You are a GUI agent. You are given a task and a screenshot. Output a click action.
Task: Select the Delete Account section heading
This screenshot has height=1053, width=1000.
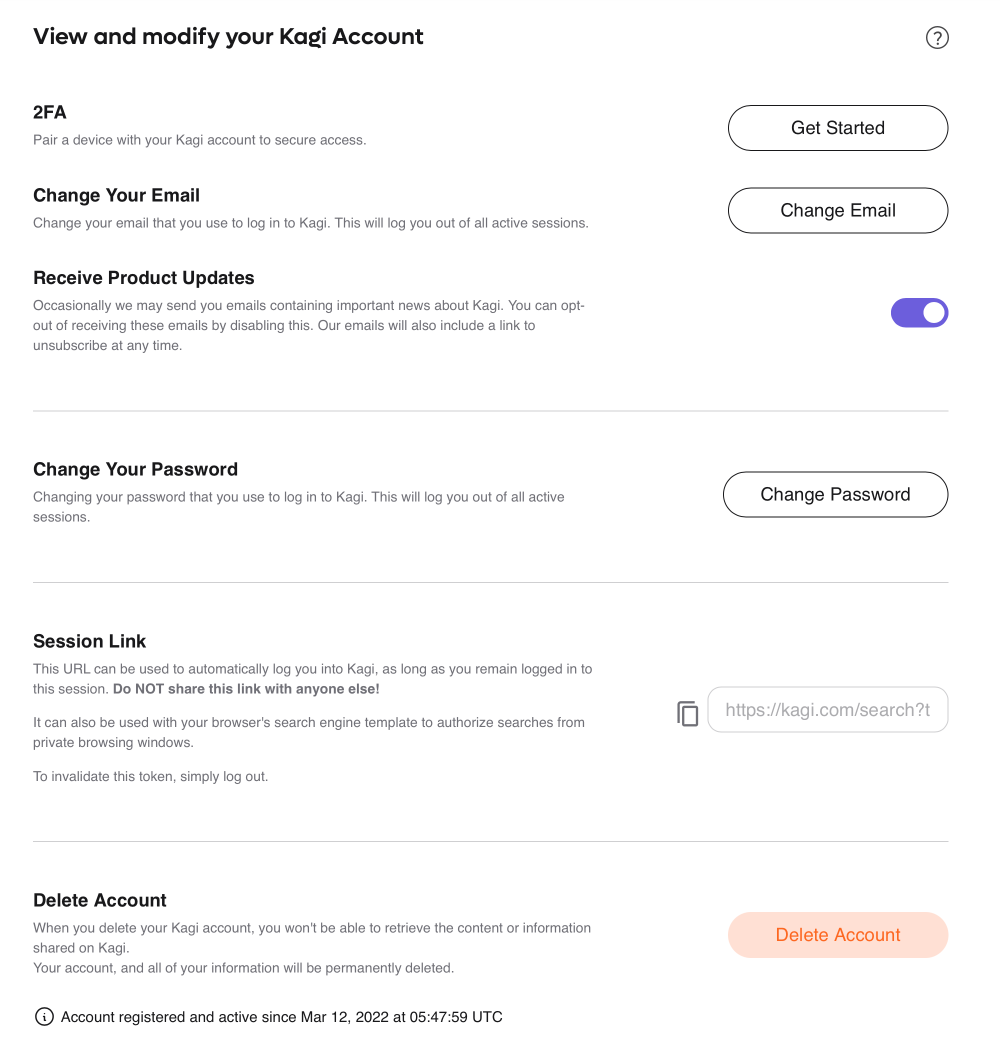pyautogui.click(x=99, y=900)
